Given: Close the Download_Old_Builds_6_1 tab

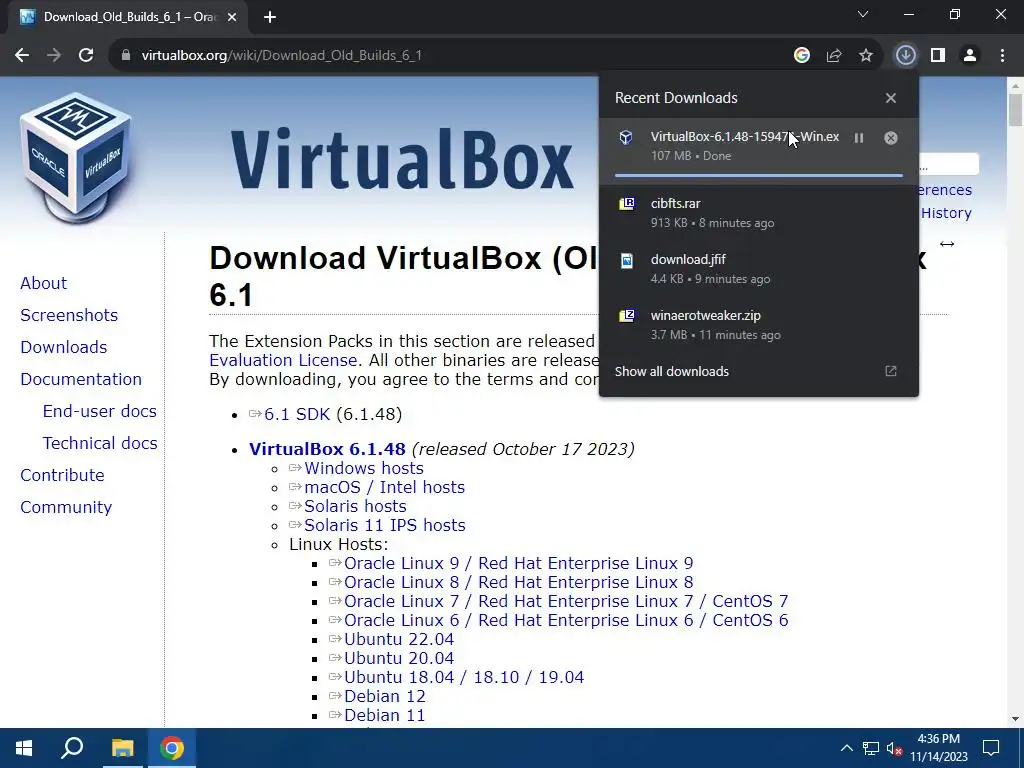Looking at the screenshot, I should point(232,18).
